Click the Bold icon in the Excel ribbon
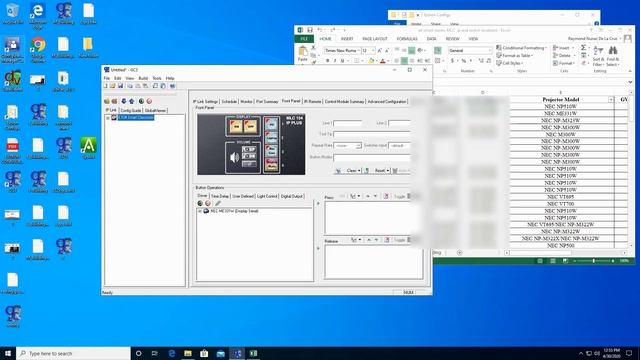This screenshot has height=360, width=640. coord(327,61)
